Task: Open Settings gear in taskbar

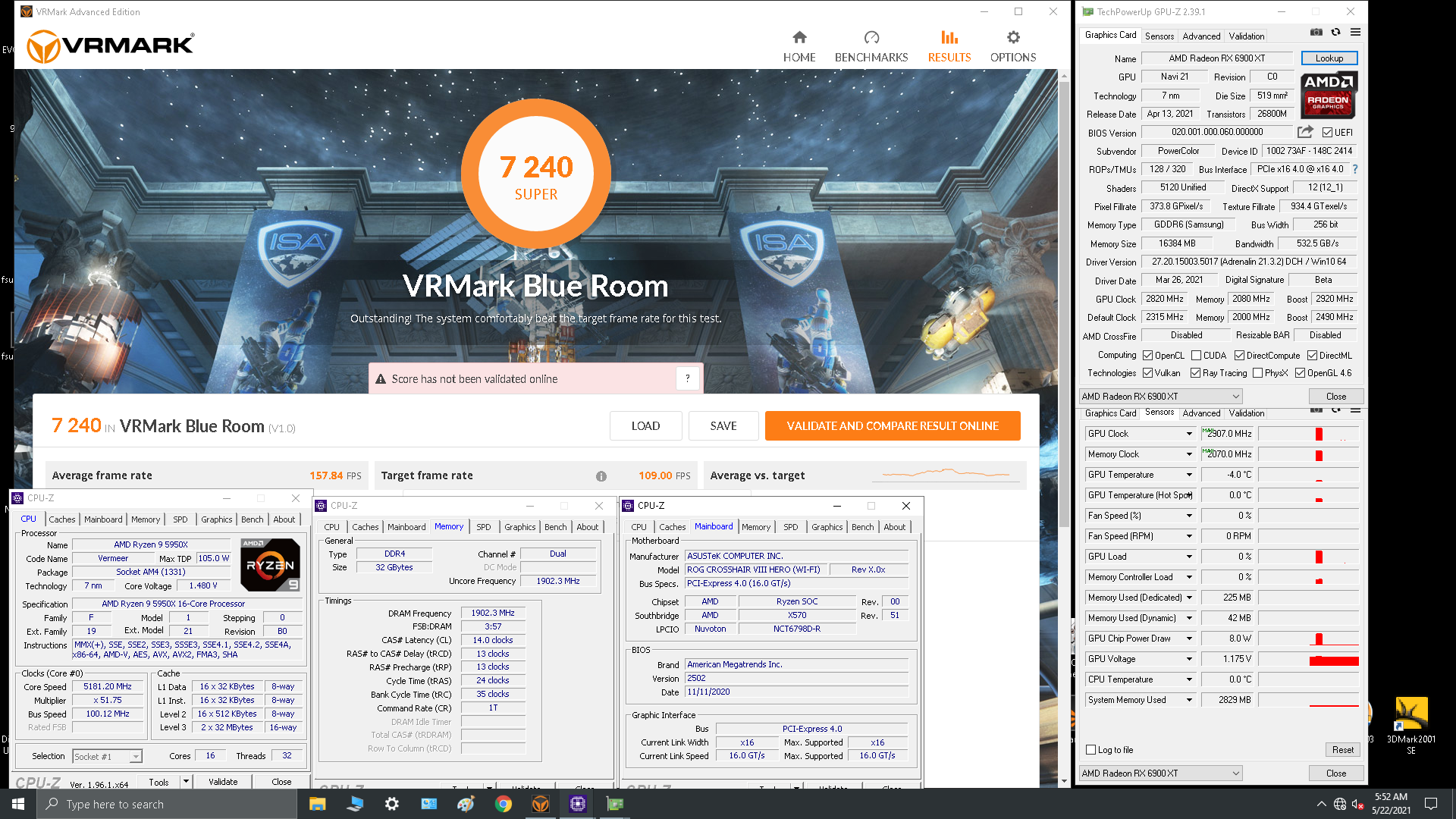Action: [x=391, y=804]
